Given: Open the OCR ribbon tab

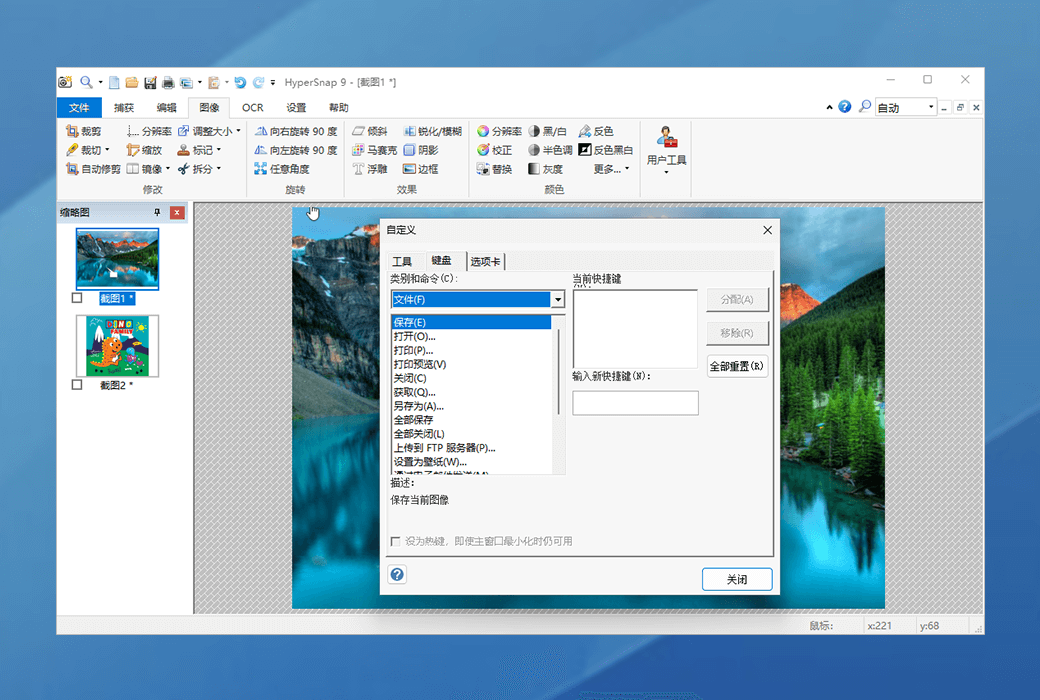Looking at the screenshot, I should pos(252,108).
